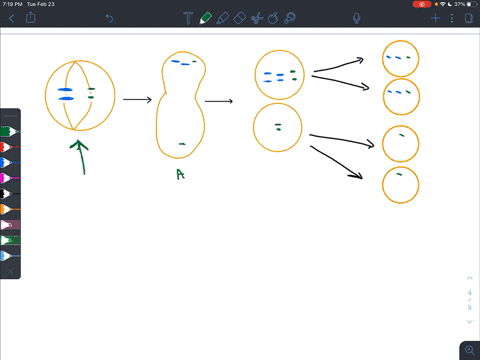The width and height of the screenshot is (480, 360).
Task: Pick the magenta pencil preset
Action: click(x=10, y=178)
